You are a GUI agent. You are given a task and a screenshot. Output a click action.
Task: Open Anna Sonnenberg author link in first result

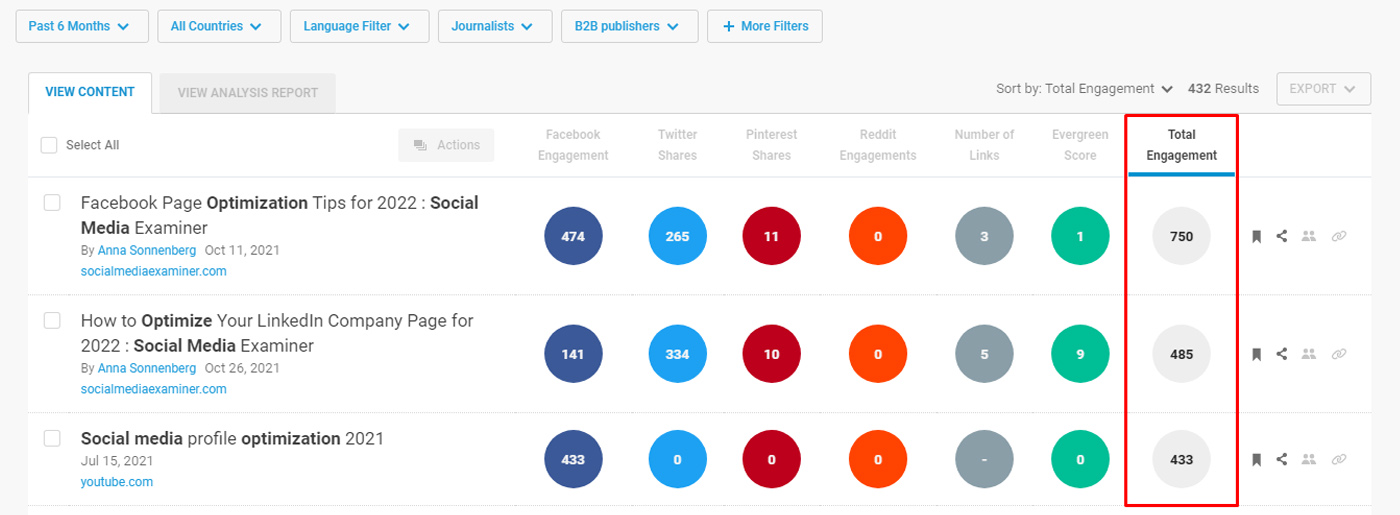pos(147,251)
